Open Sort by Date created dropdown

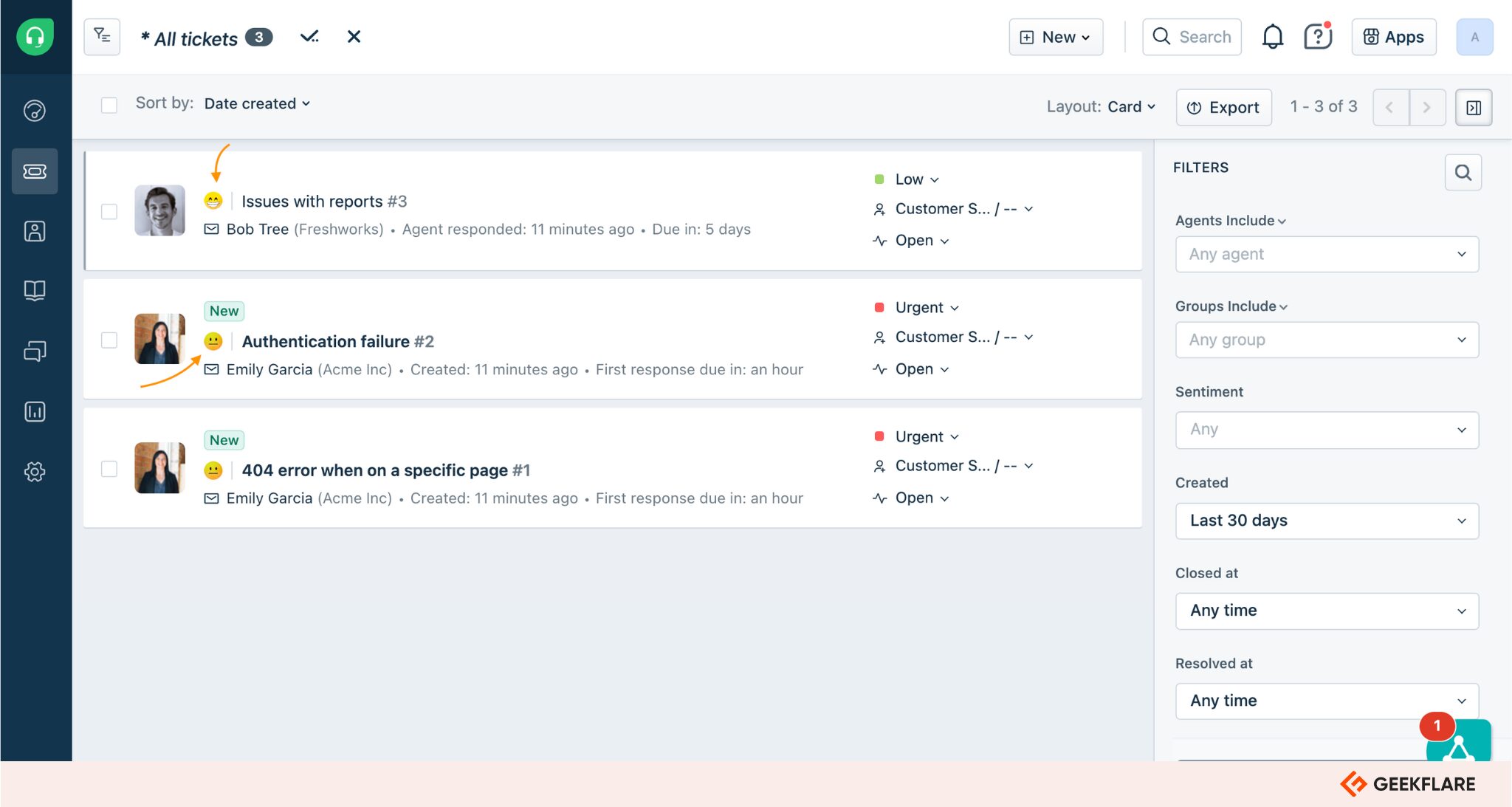coord(256,103)
